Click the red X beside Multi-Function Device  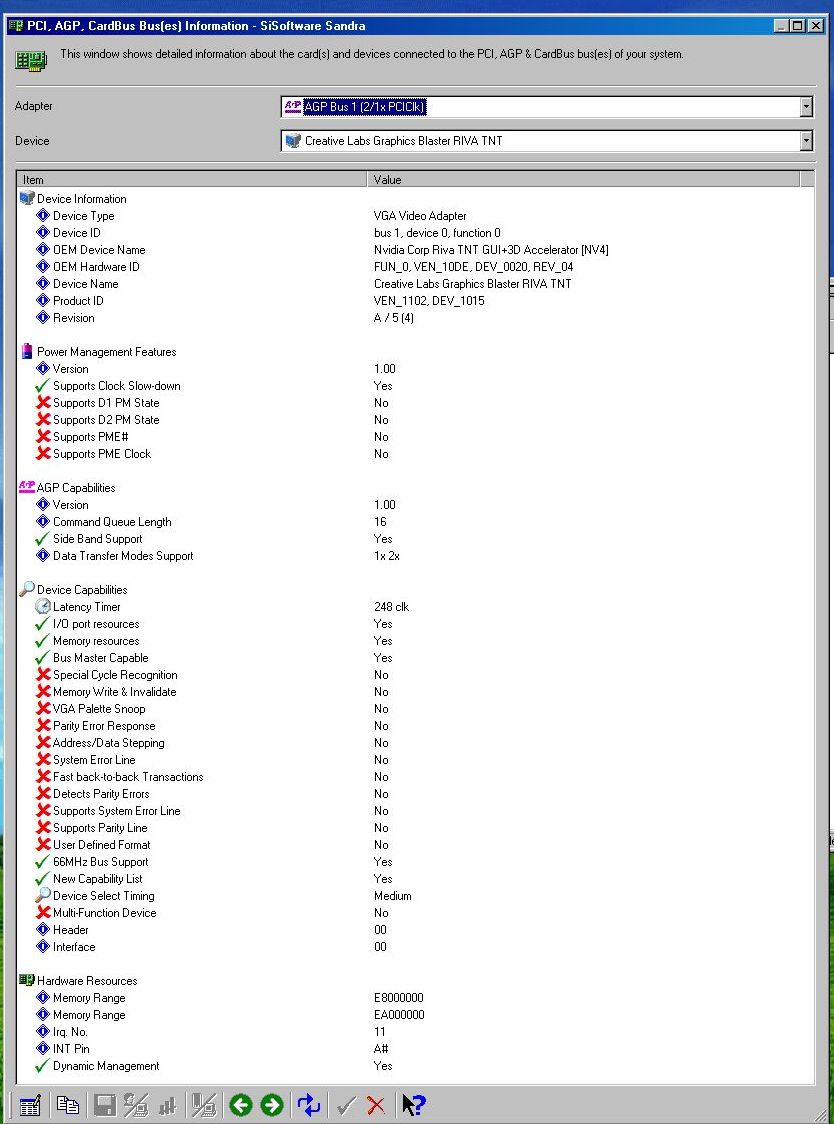click(x=43, y=913)
